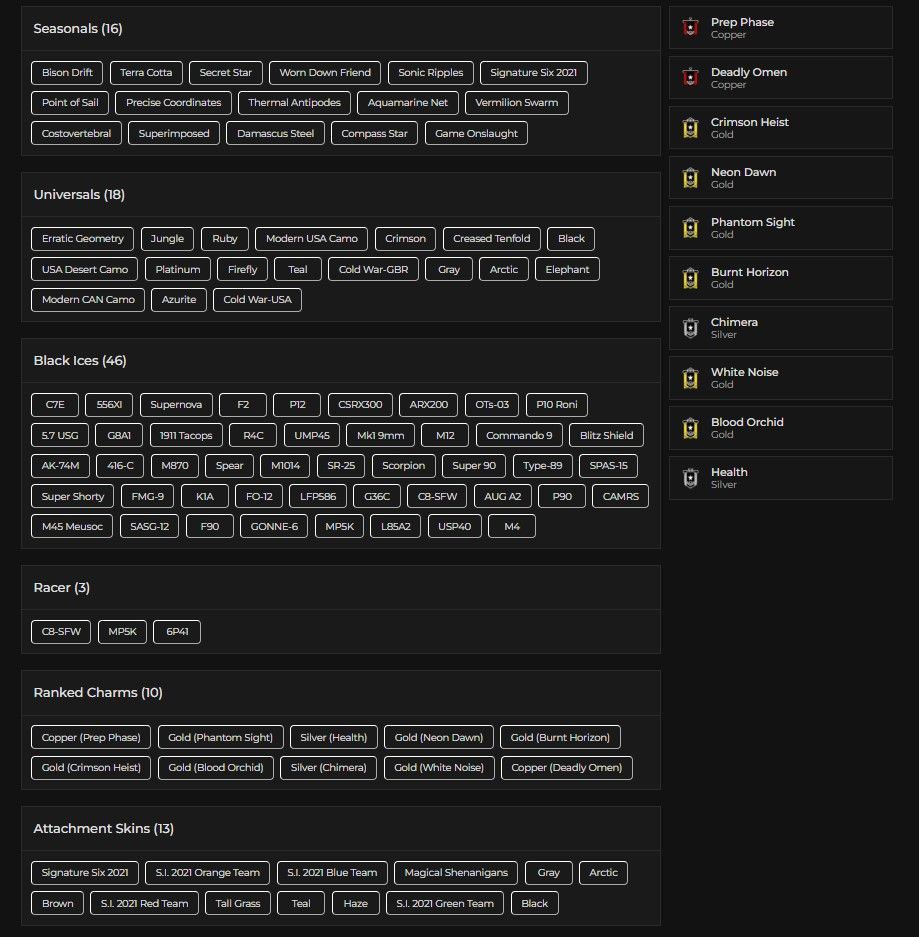Click the Modern CAN Camo tag
This screenshot has height=937, width=919.
[x=88, y=299]
